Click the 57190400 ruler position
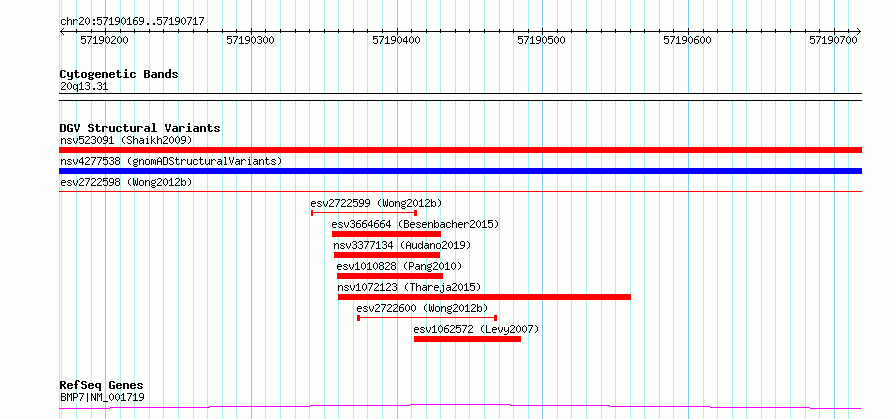The image size is (890, 419). [396, 40]
